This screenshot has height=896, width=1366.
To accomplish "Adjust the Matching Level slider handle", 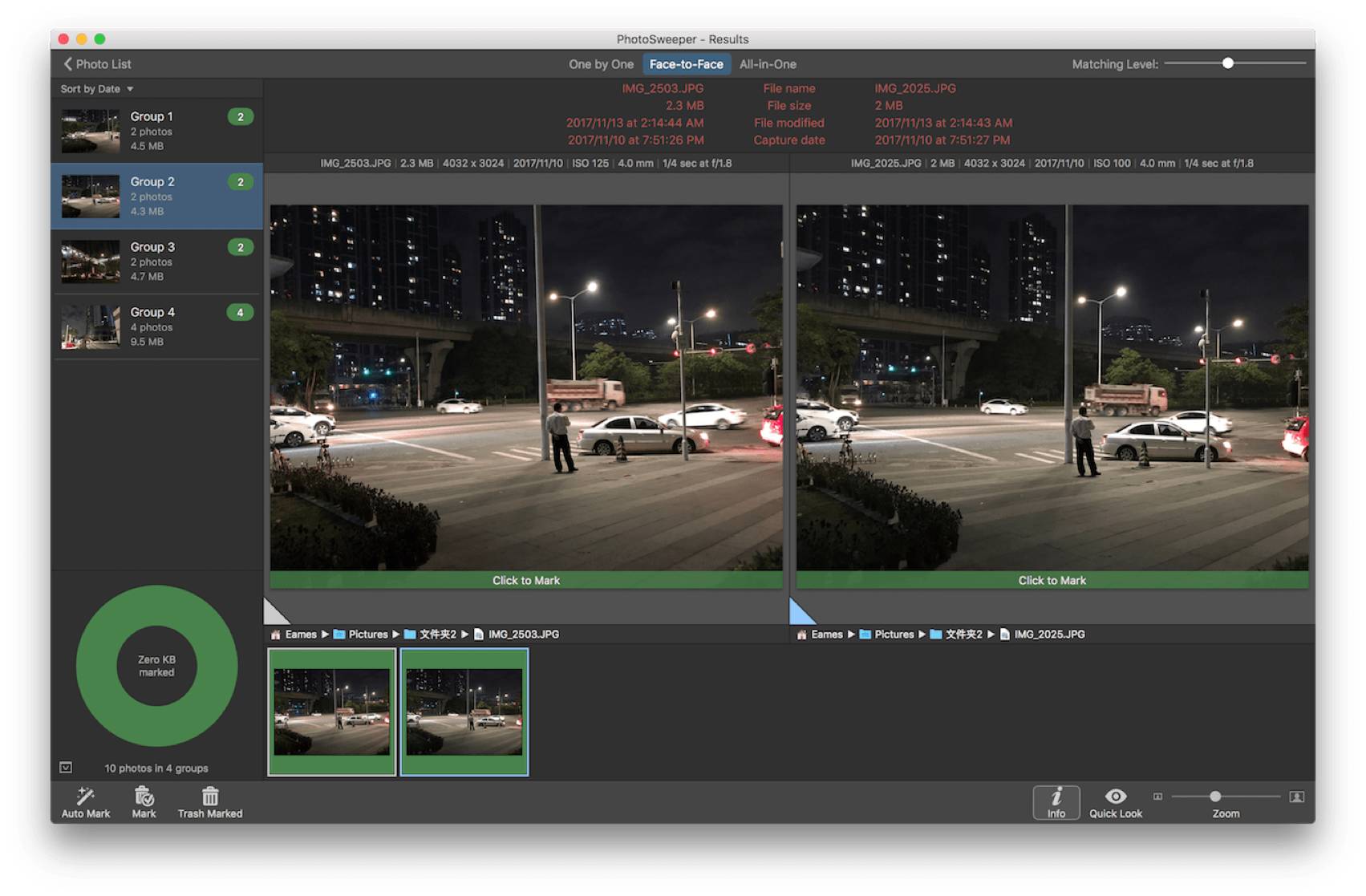I will coord(1227,63).
